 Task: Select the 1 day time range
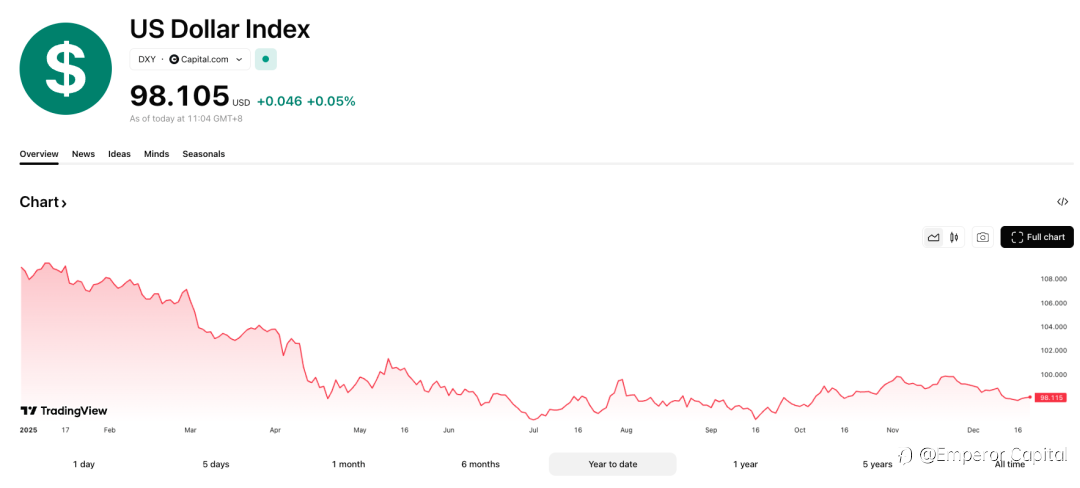[84, 464]
